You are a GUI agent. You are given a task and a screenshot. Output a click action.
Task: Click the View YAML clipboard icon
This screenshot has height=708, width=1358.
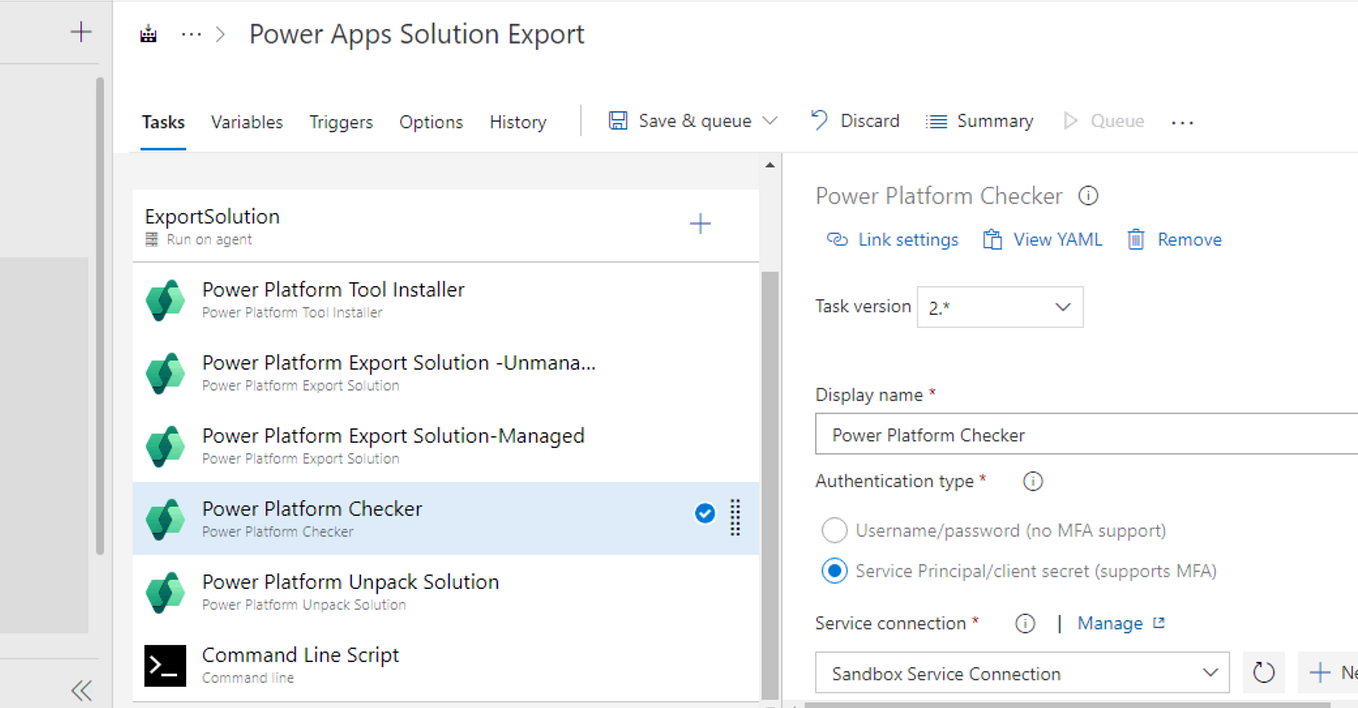point(992,239)
